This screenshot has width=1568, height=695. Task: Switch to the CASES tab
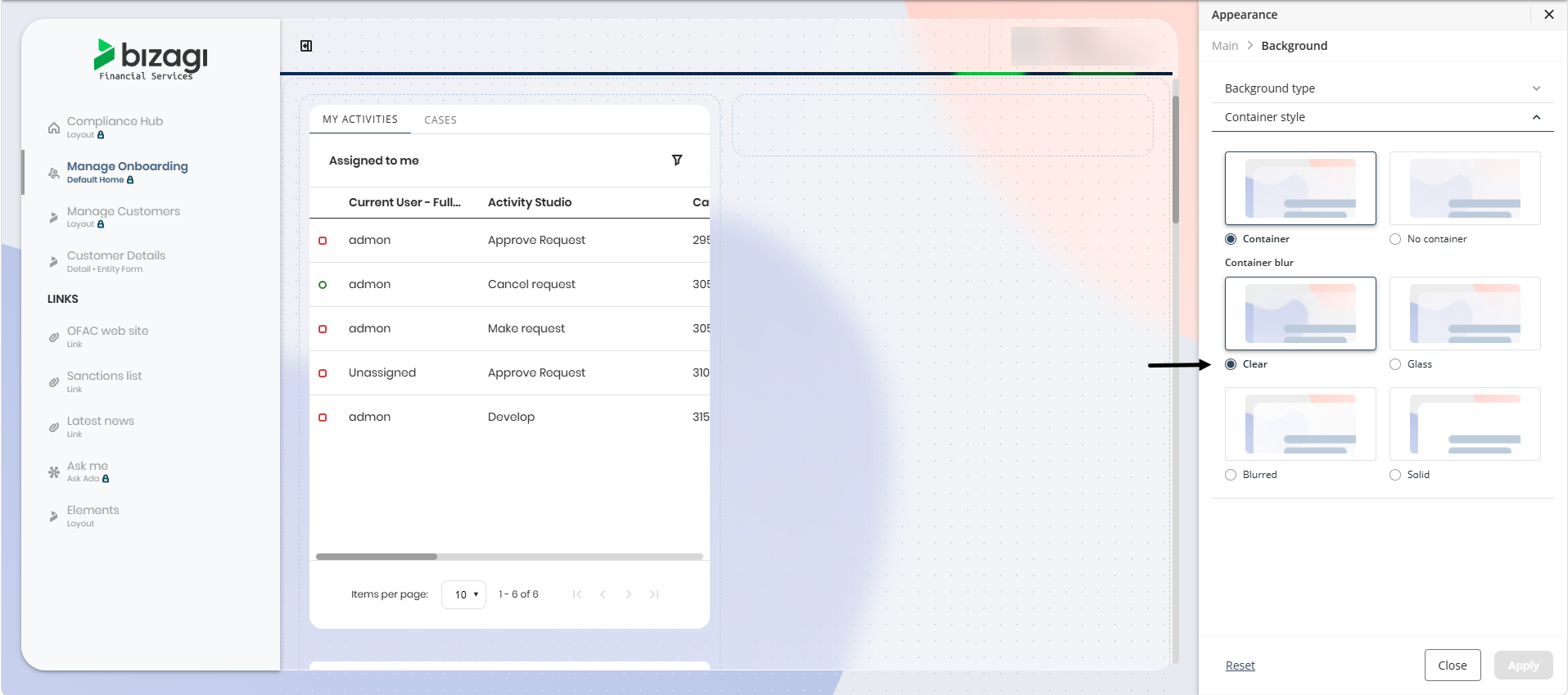(441, 120)
